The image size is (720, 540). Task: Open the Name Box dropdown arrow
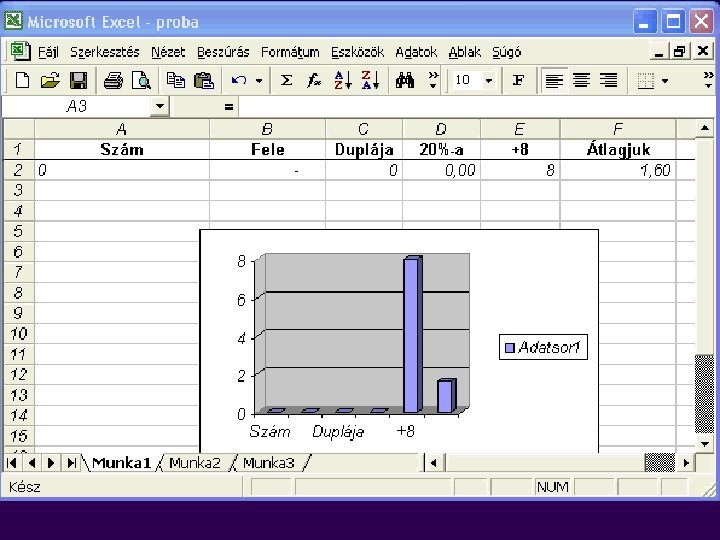pyautogui.click(x=160, y=107)
